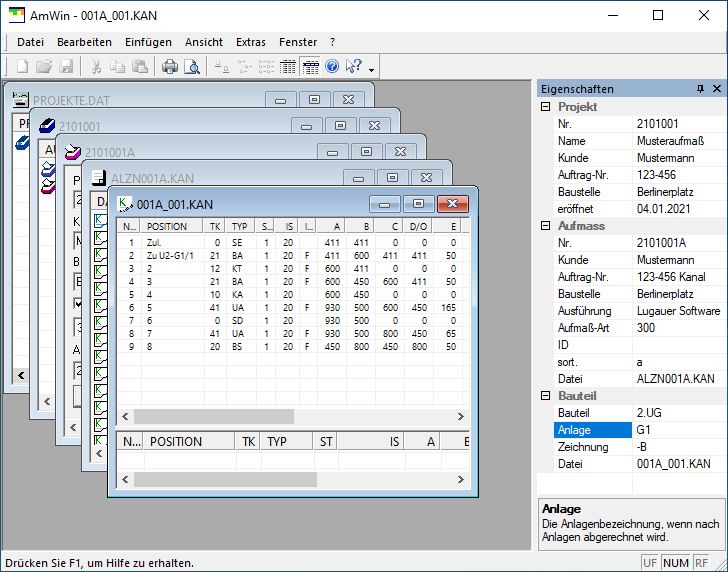Open Print Preview from the toolbar
Image resolution: width=728 pixels, height=572 pixels.
(x=192, y=66)
